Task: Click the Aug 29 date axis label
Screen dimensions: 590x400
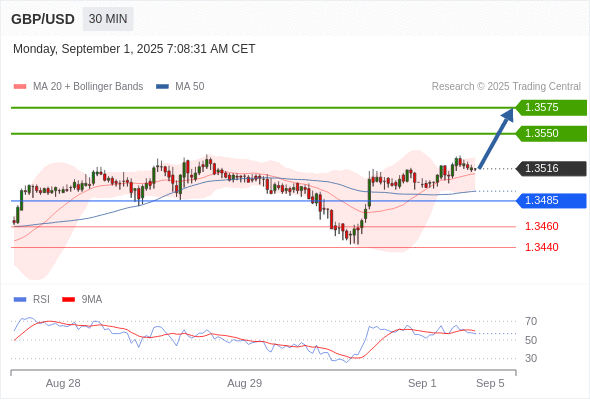Action: [244, 383]
